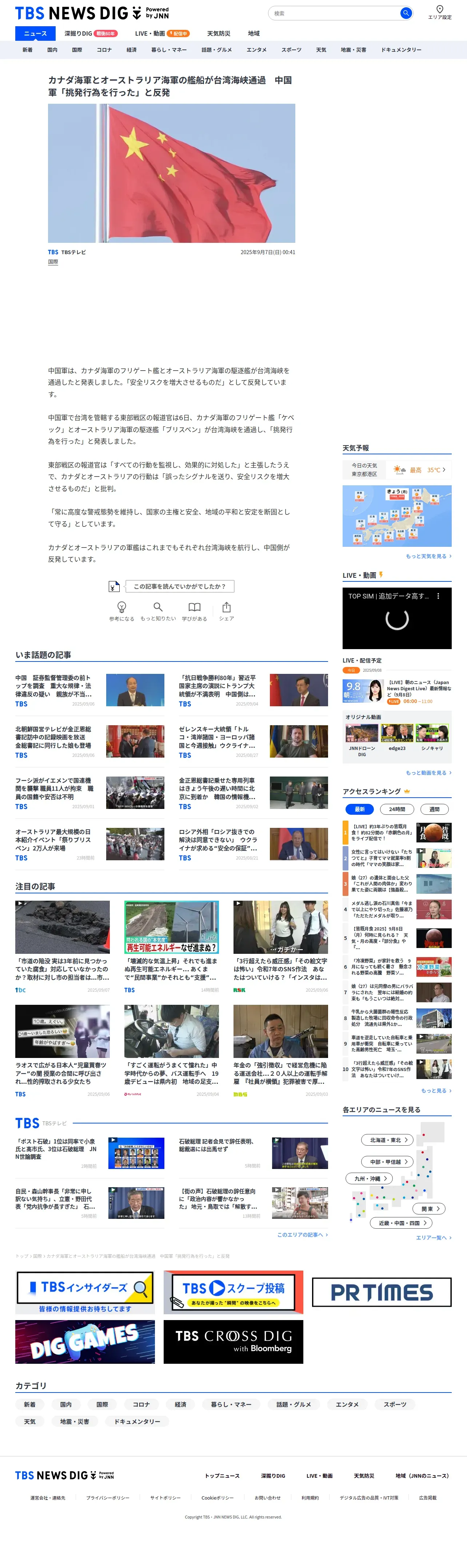Viewport: 467px width, 1568px height.
Task: Open the DIG GAMES banner
Action: pos(84,1342)
